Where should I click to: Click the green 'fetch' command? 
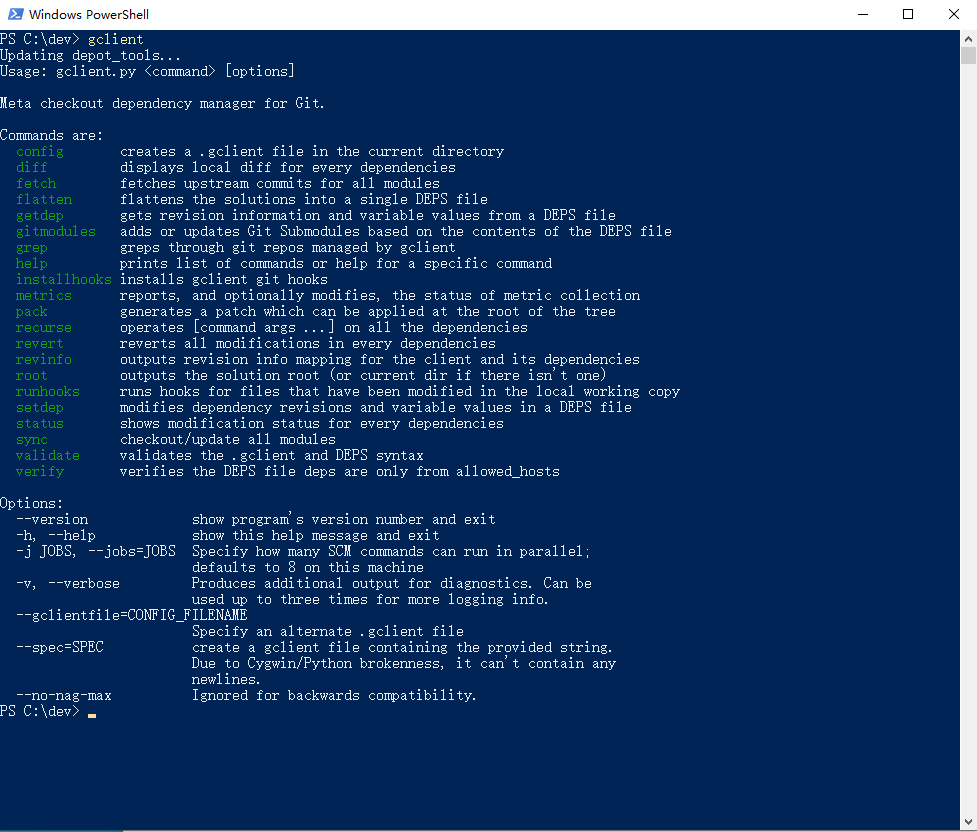pyautogui.click(x=36, y=184)
